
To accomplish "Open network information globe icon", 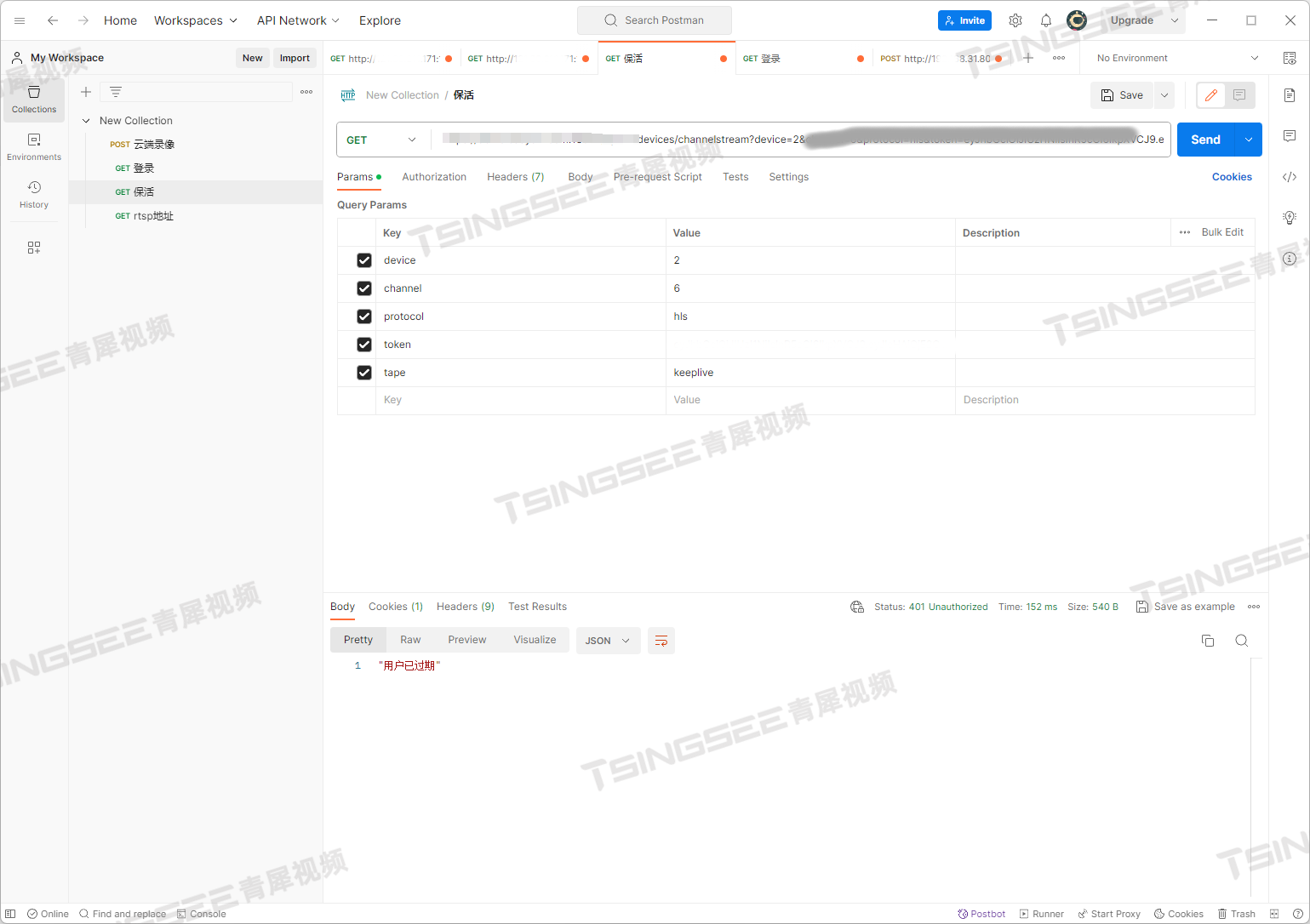I will point(857,607).
